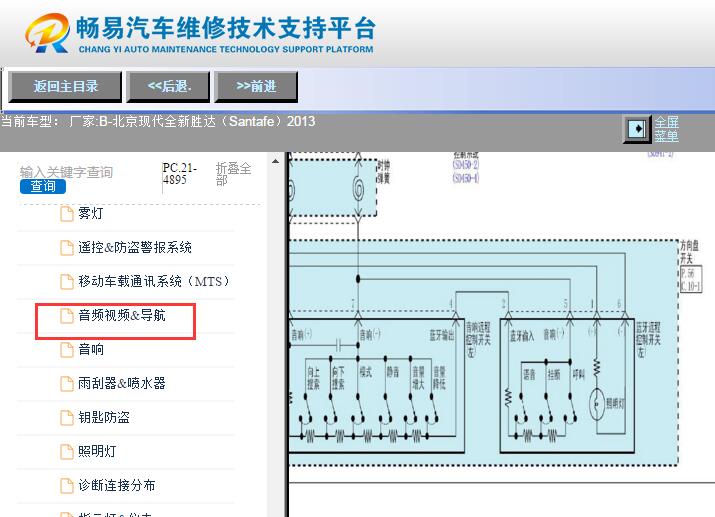Click the 查询 search button
715x517 pixels.
click(43, 186)
